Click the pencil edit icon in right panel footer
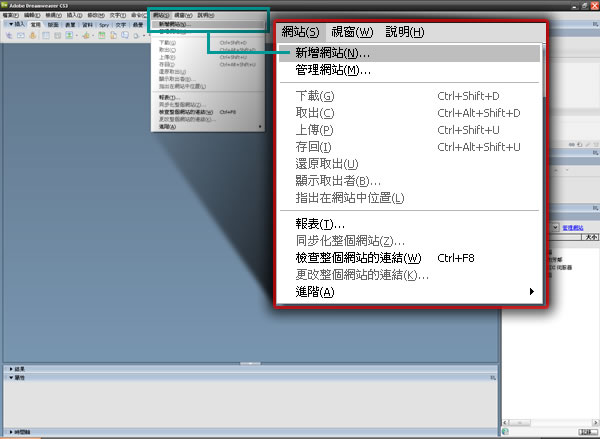600x439 pixels. click(588, 145)
